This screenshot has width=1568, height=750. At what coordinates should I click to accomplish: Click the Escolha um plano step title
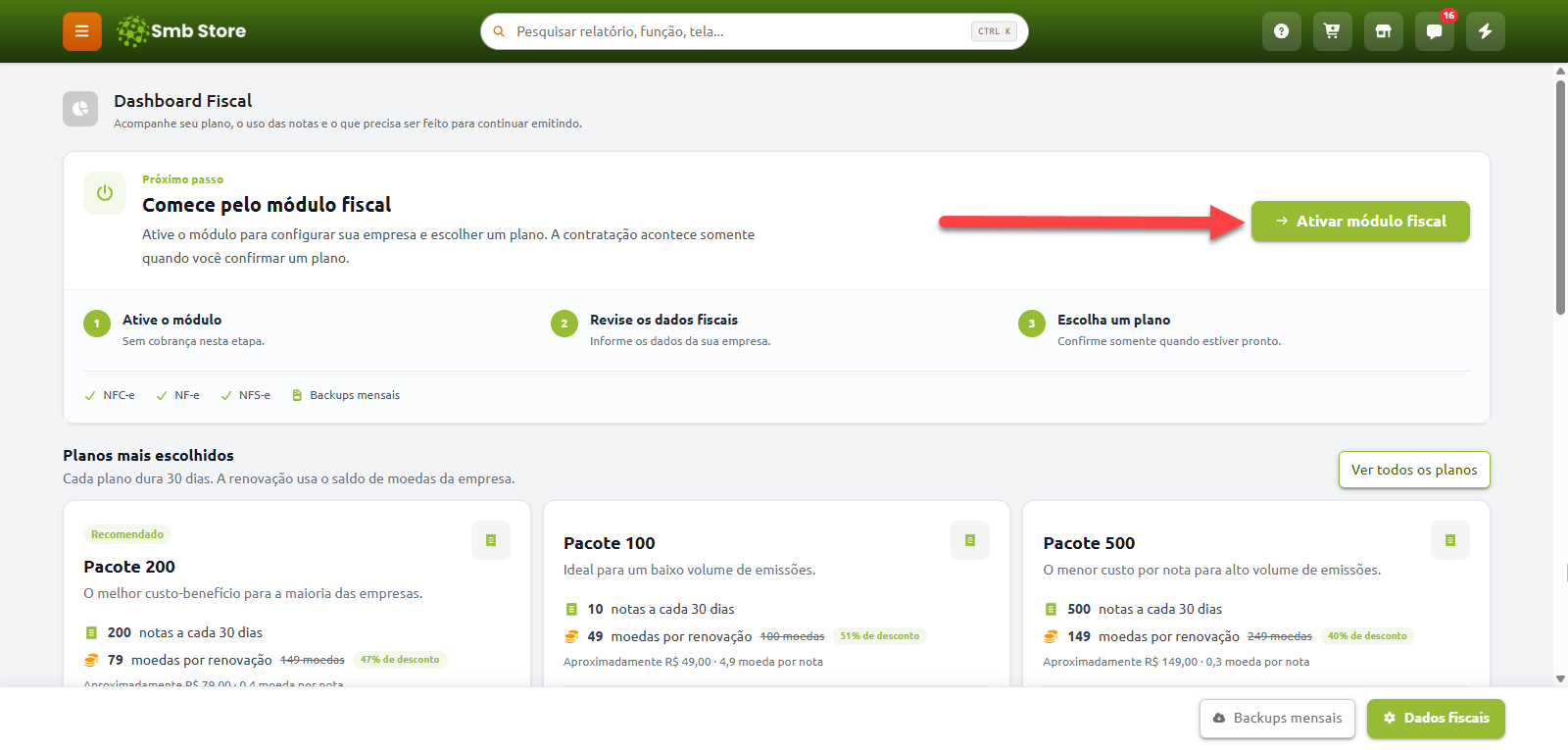point(1113,320)
